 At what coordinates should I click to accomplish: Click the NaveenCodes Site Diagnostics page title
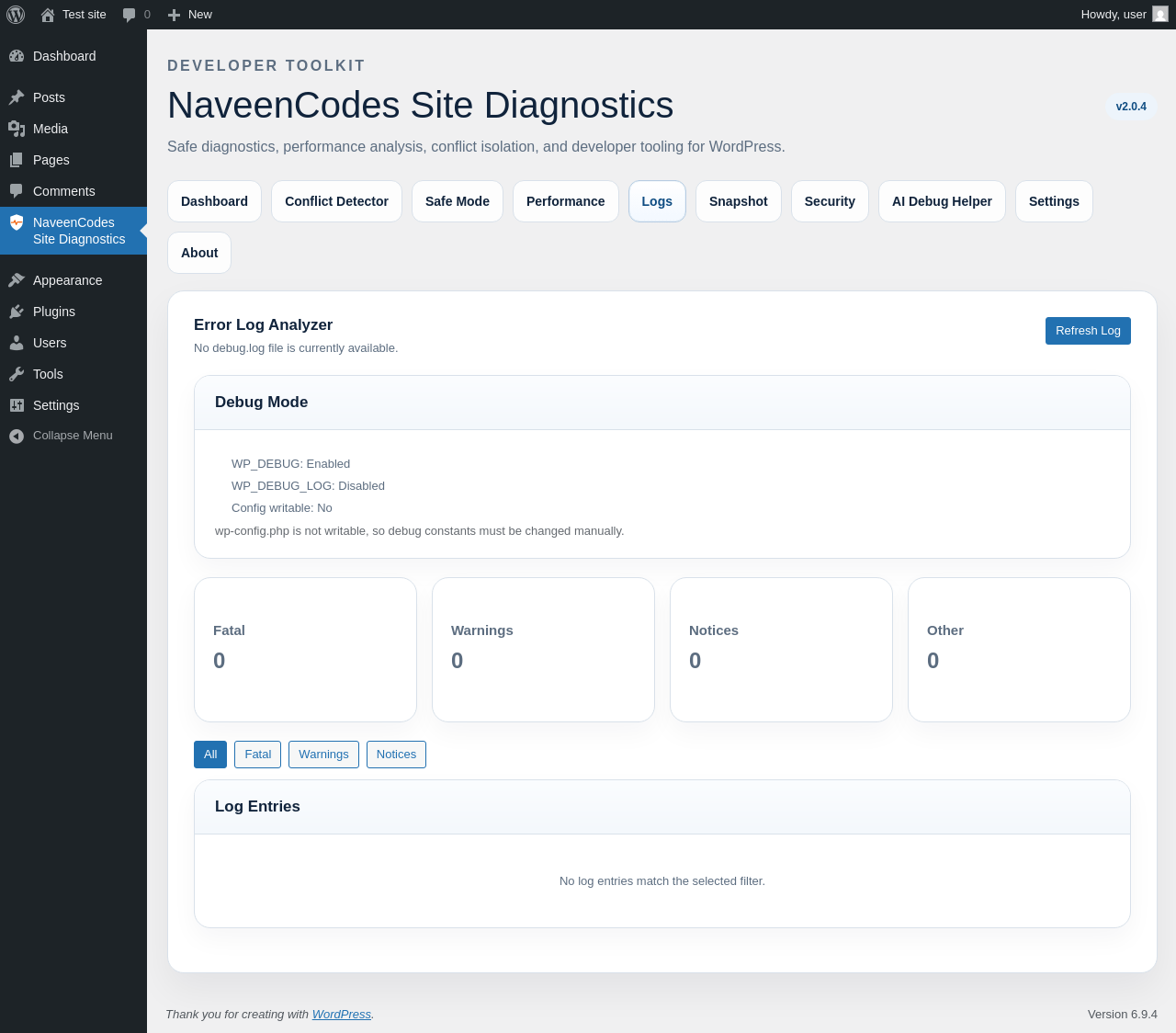[x=420, y=106]
